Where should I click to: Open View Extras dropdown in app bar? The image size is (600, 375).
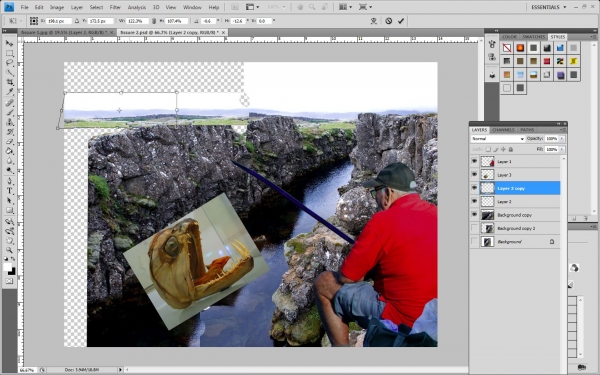[x=252, y=7]
